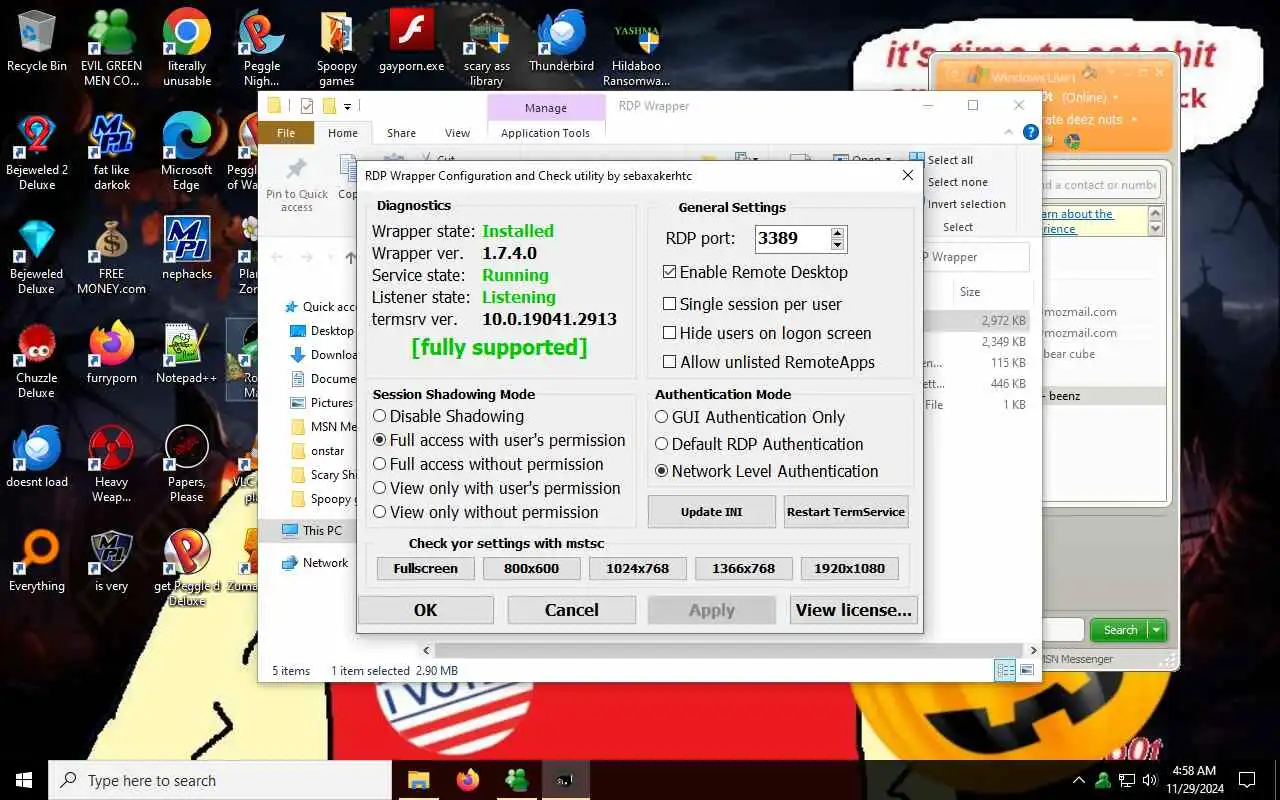
Task: Open File Explorer's blue Help question icon
Action: click(x=1030, y=132)
